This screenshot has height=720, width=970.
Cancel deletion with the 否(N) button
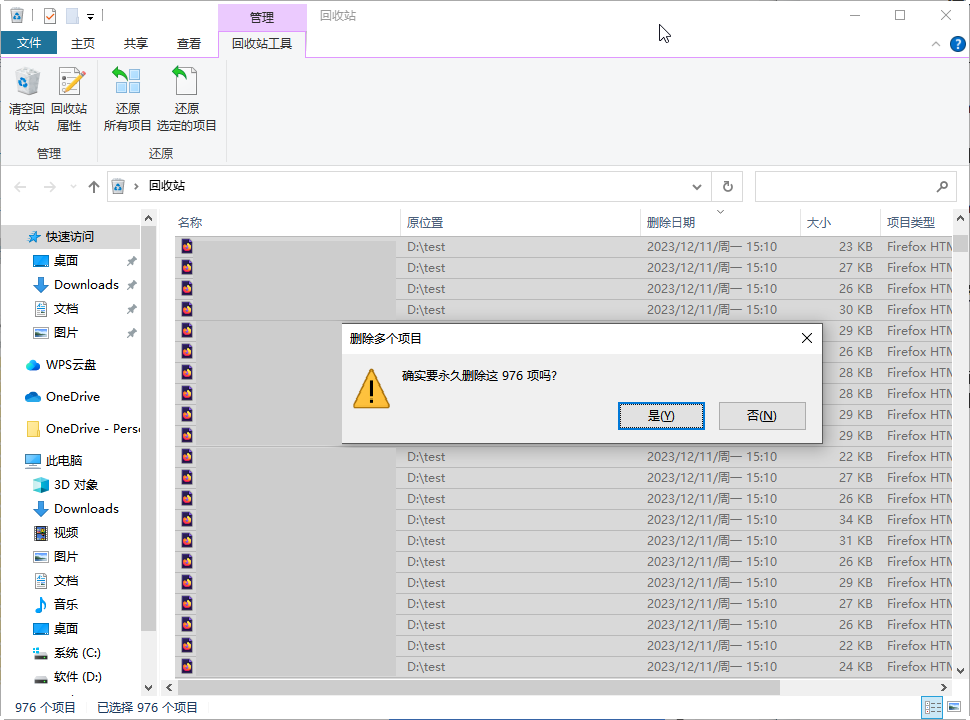click(762, 416)
